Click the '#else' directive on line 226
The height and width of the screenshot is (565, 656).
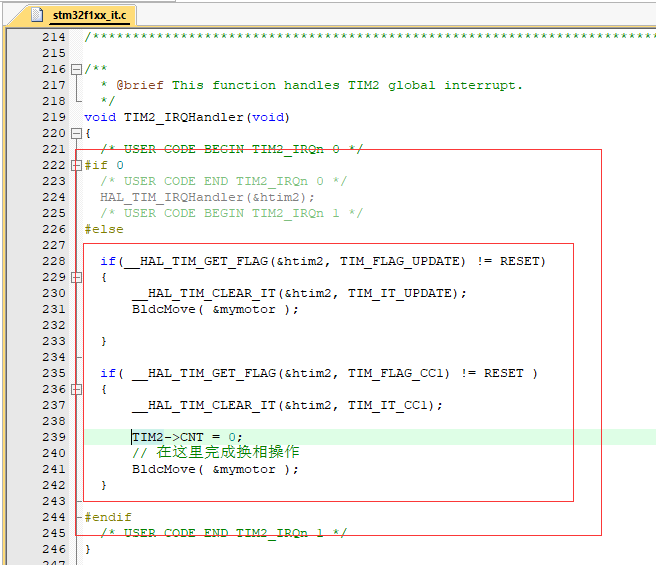(x=104, y=229)
